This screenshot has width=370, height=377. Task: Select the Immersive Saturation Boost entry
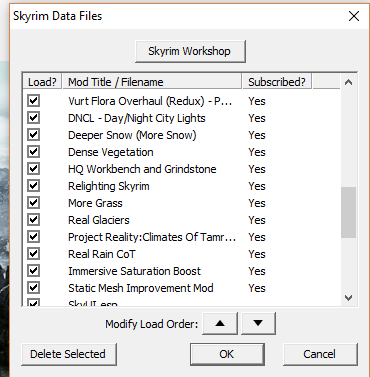coord(134,271)
